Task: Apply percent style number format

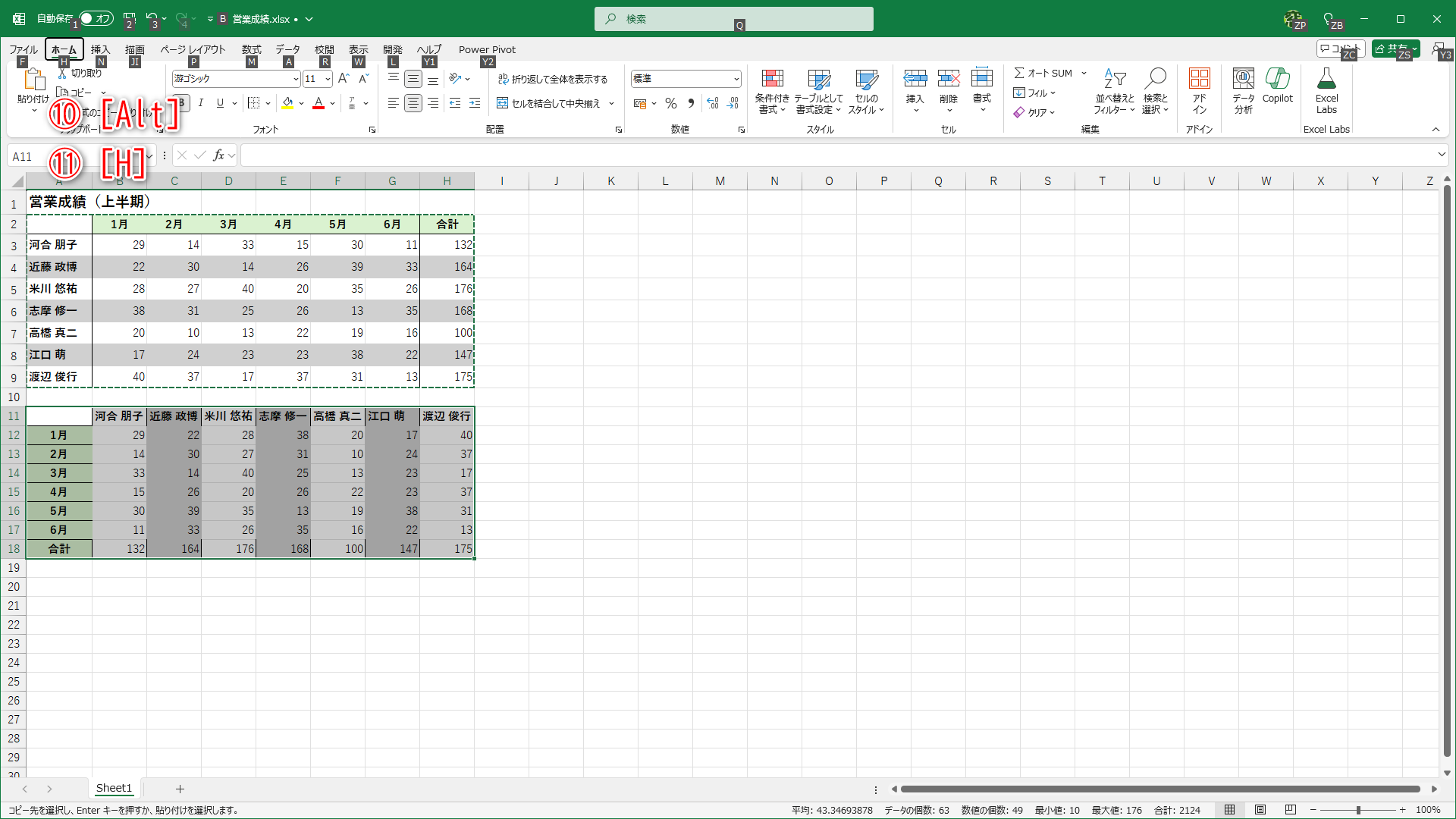Action: tap(671, 103)
